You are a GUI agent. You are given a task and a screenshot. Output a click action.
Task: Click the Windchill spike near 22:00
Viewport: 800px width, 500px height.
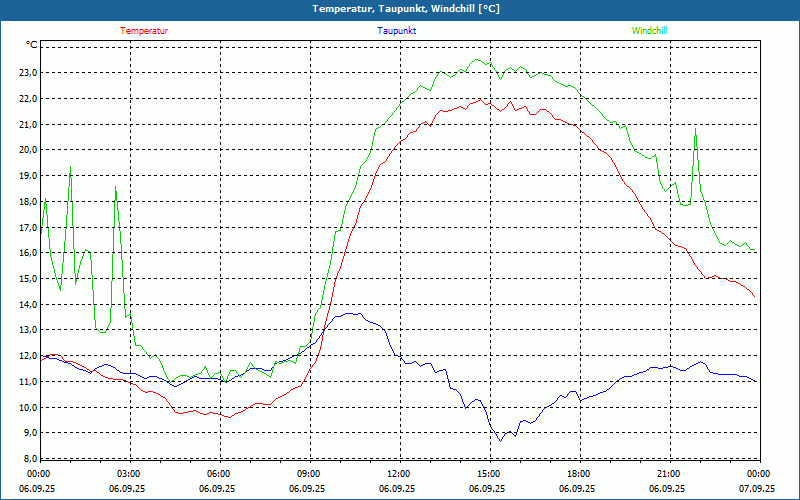point(695,129)
